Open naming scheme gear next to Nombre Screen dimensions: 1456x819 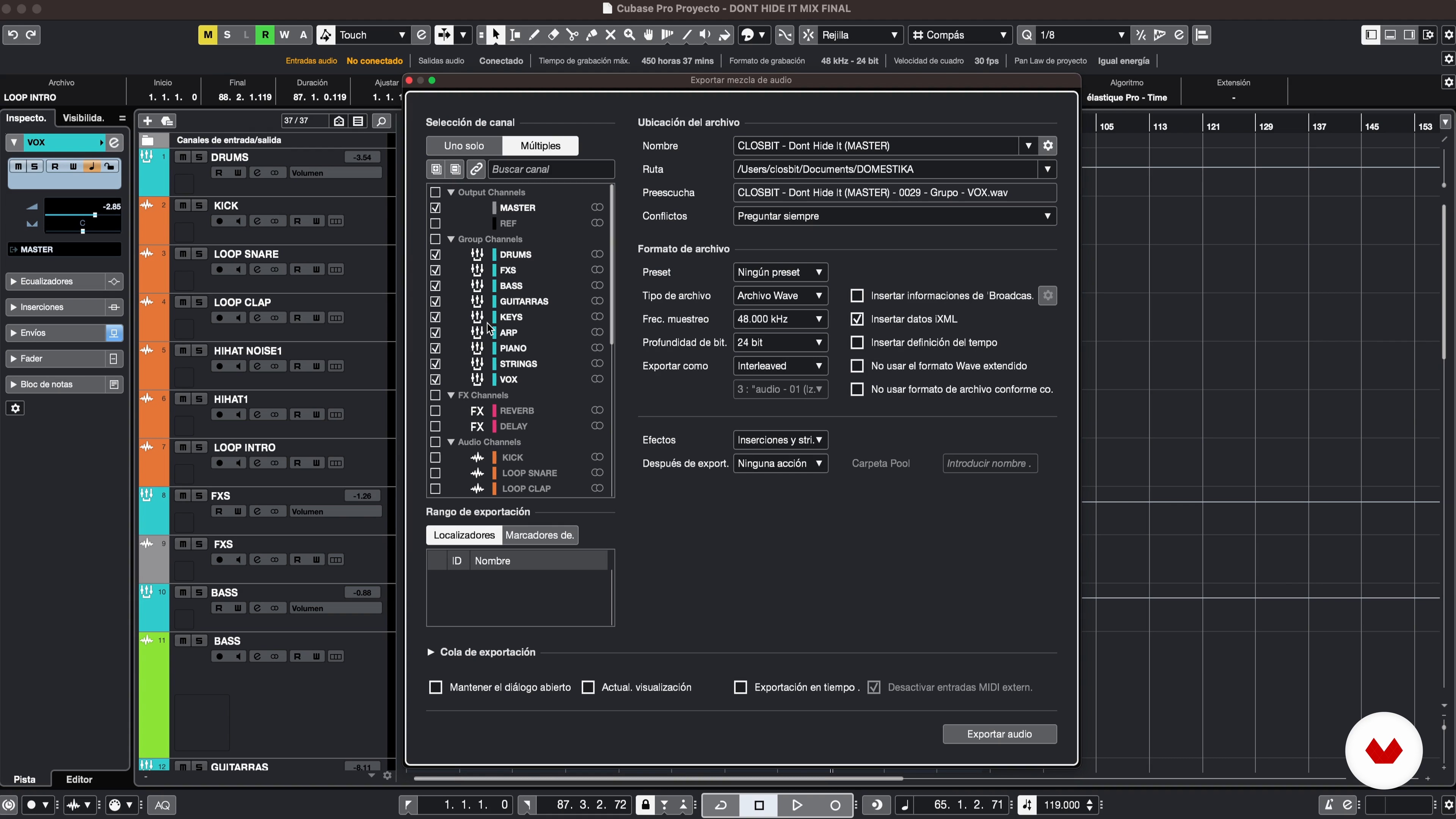click(1048, 146)
